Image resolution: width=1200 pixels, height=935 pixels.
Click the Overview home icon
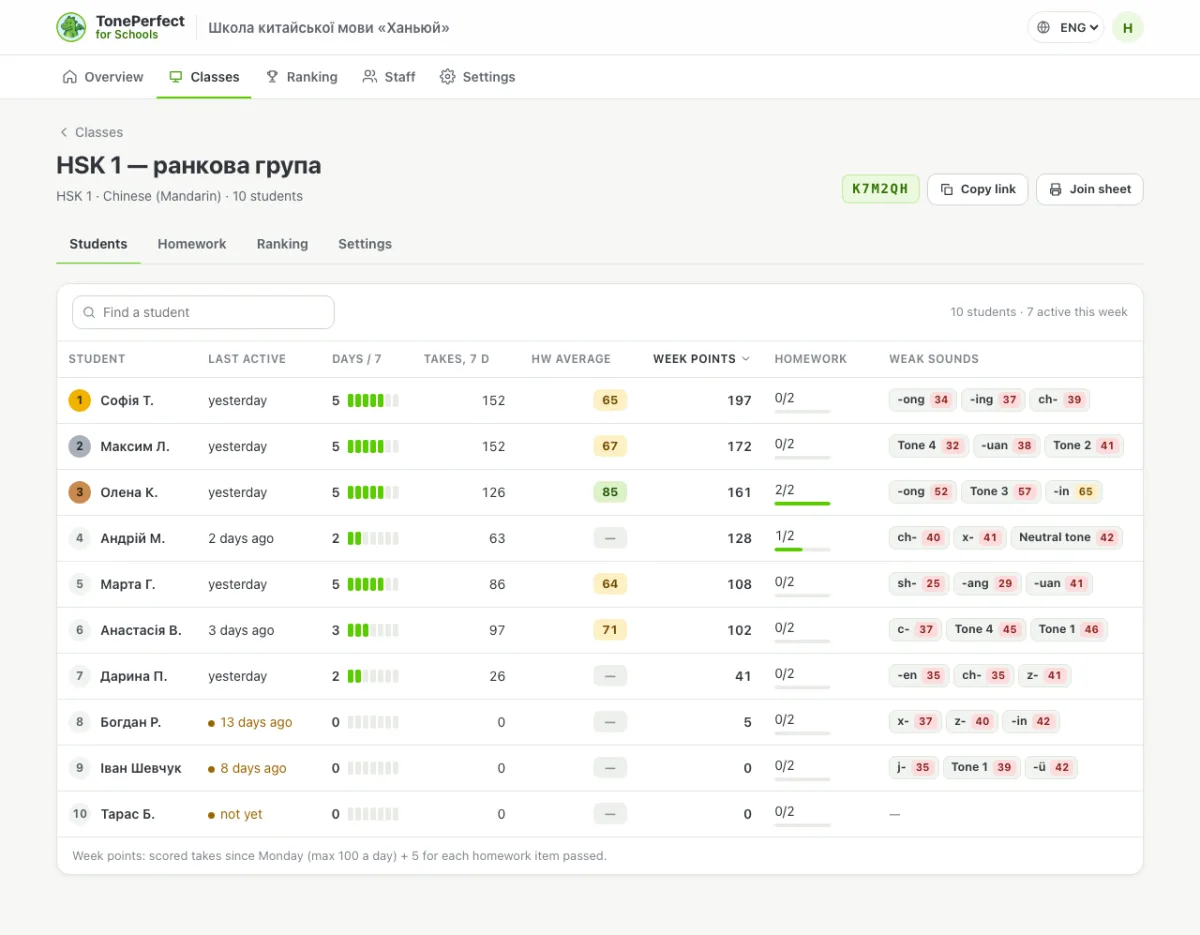tap(70, 77)
